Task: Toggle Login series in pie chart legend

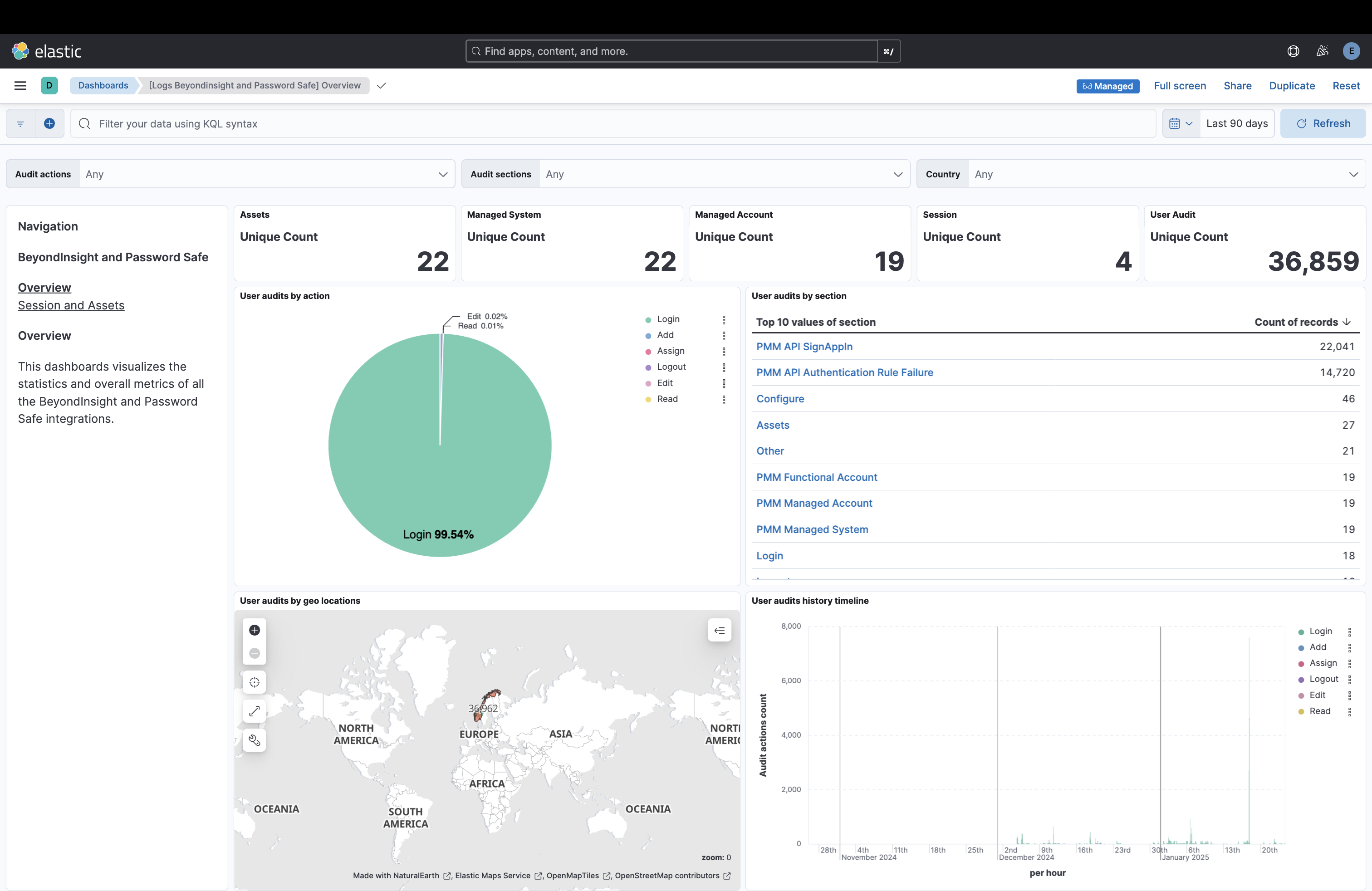Action: [x=668, y=319]
